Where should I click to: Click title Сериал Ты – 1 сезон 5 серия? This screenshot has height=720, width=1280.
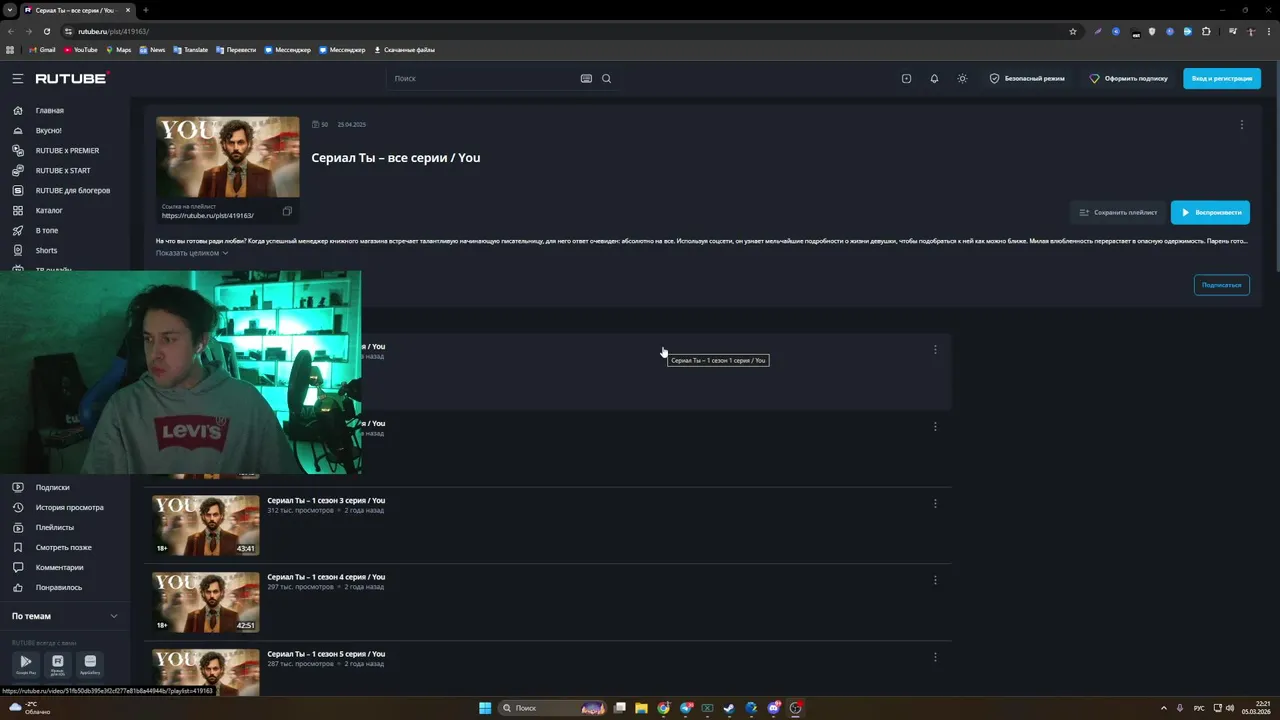[326, 654]
